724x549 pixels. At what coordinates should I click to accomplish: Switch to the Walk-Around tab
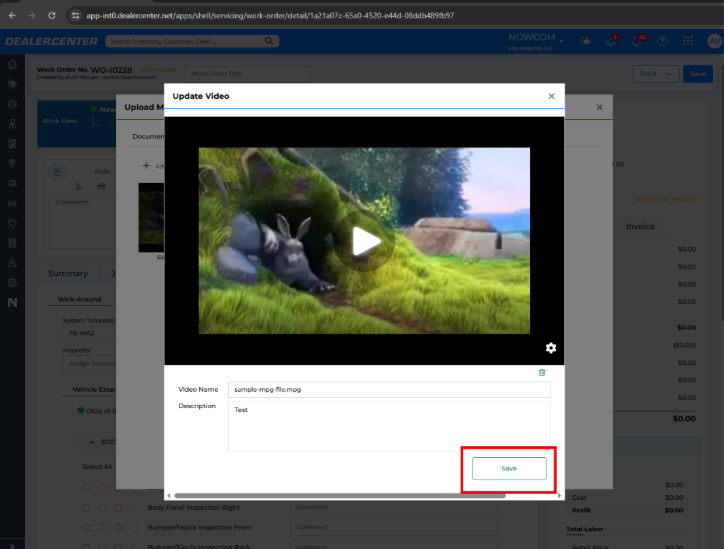click(79, 299)
